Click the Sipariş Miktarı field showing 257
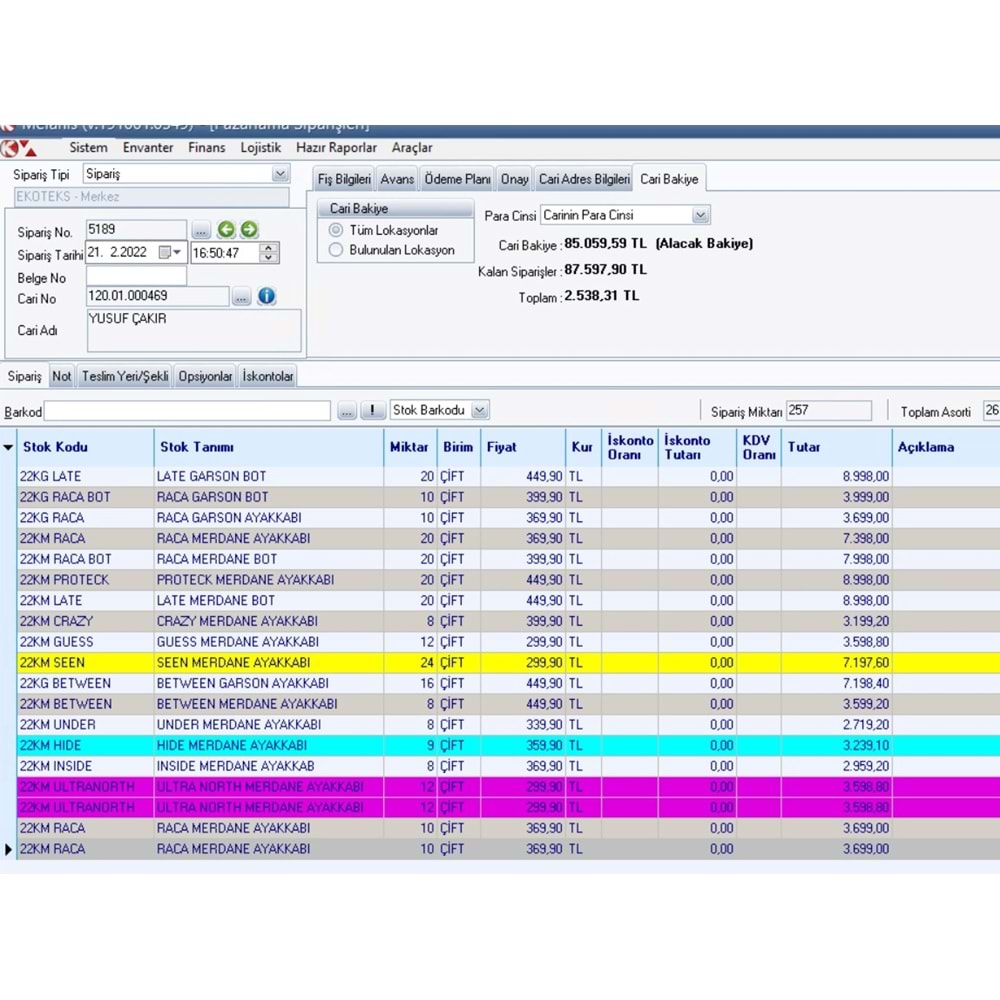Screen dimensions: 1000x1000 coord(828,411)
